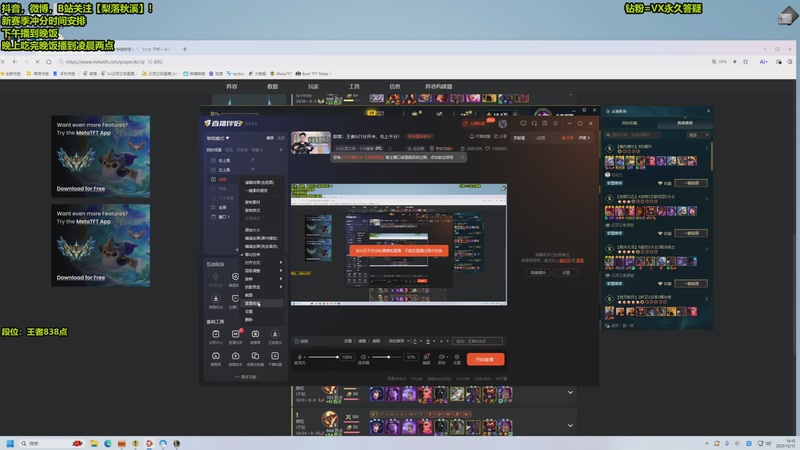Click upper Download for Free ad link
This screenshot has height=450, width=800.
coord(81,188)
